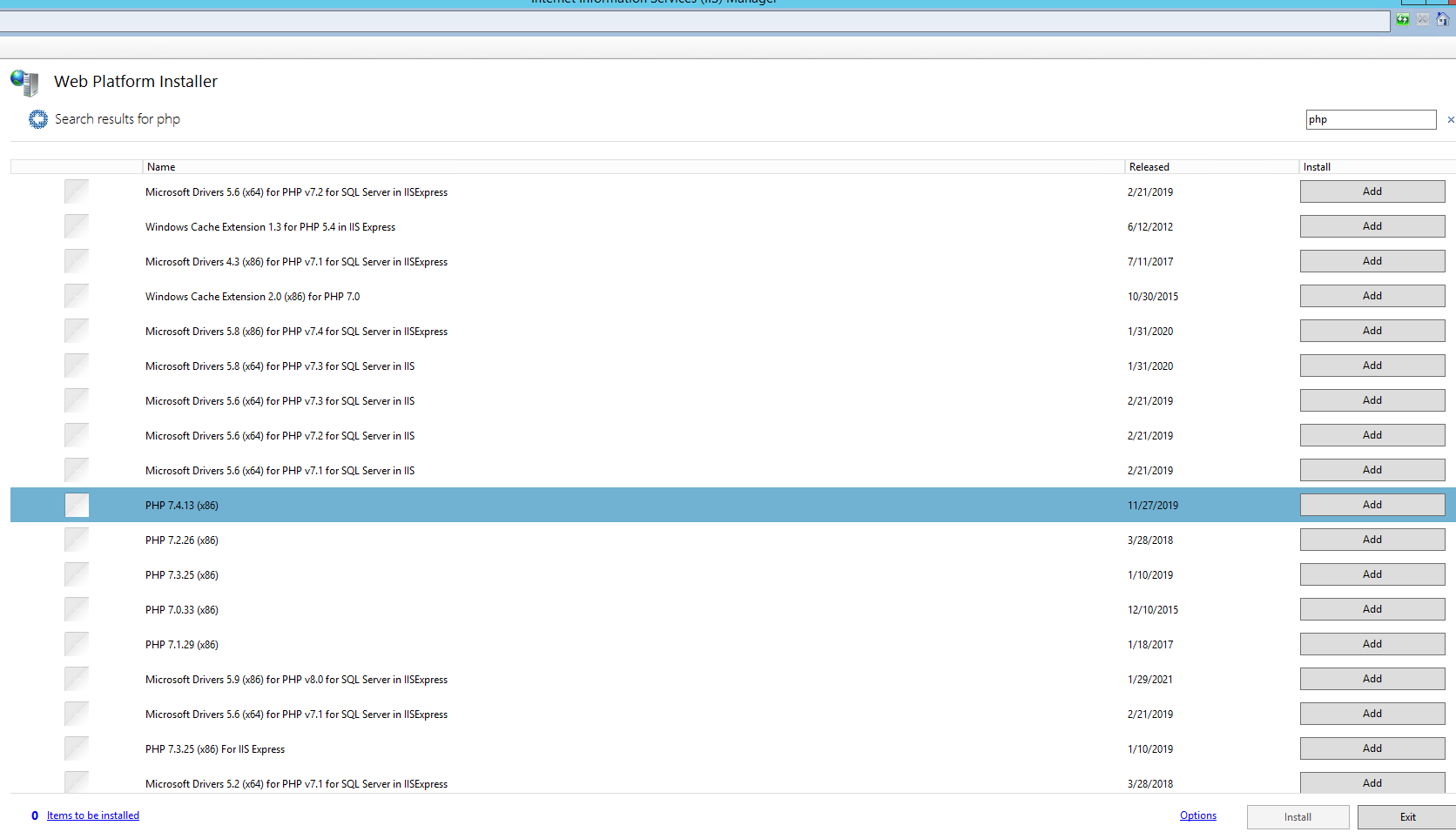Focus the php search input field

pos(1371,119)
